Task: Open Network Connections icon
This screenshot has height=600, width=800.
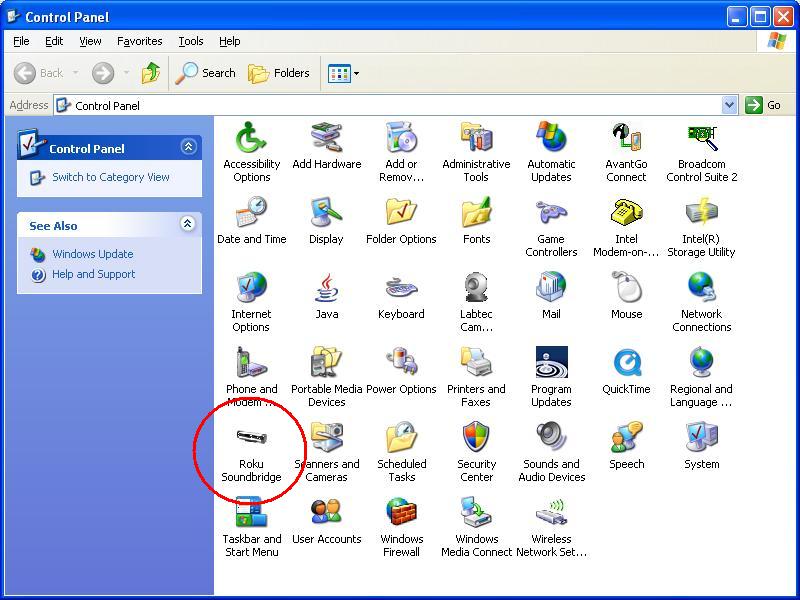Action: tap(702, 287)
